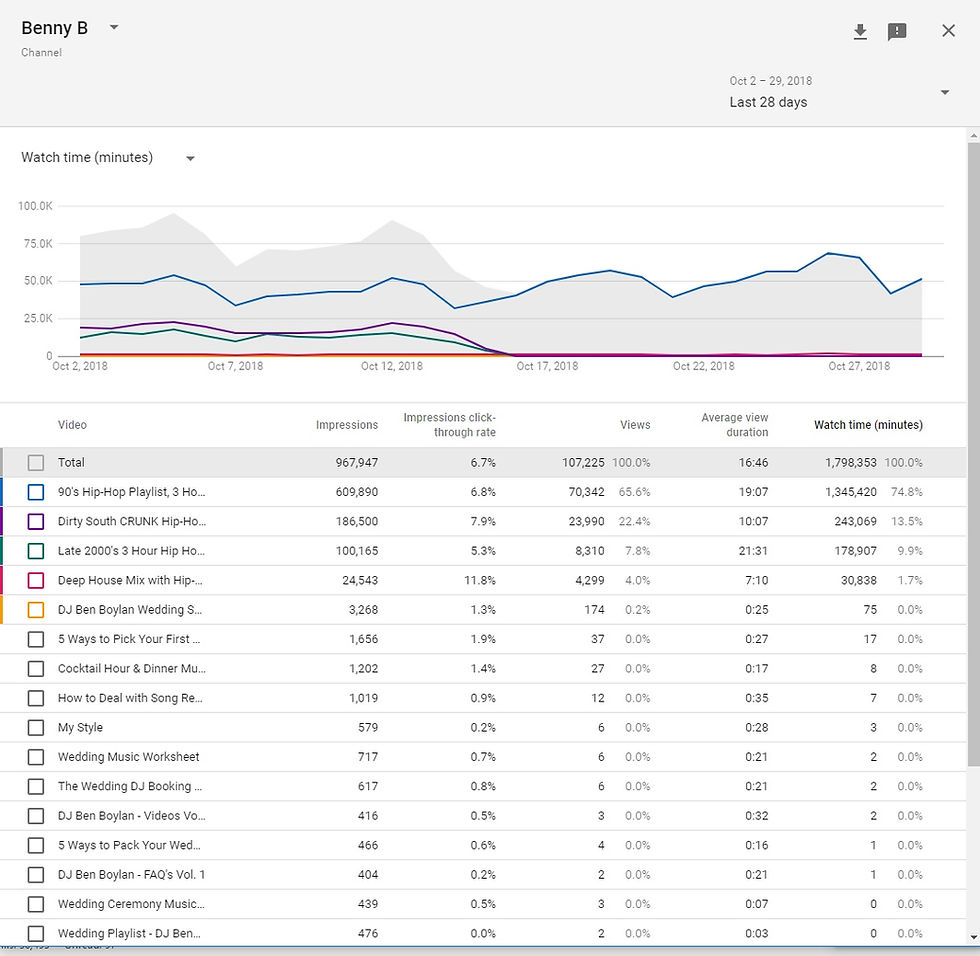This screenshot has height=956, width=980.
Task: Sort by Watch time (minutes) column header
Action: 868,425
